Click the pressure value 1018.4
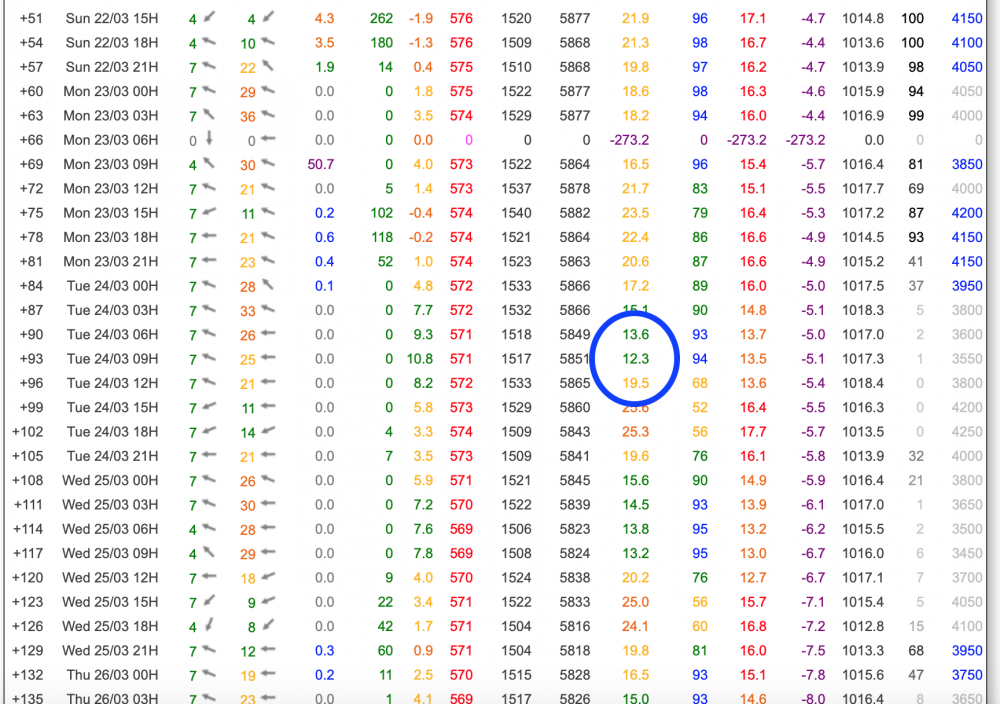Screen dimensions: 1000x704 tap(863, 383)
